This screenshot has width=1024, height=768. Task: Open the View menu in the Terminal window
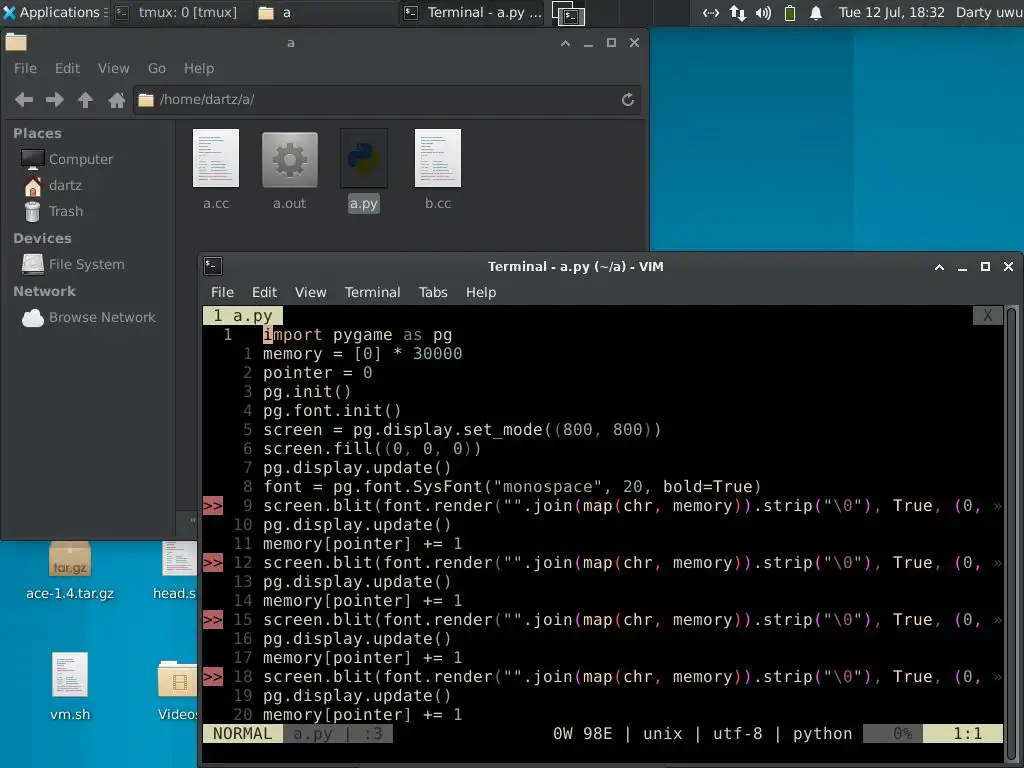(x=310, y=292)
